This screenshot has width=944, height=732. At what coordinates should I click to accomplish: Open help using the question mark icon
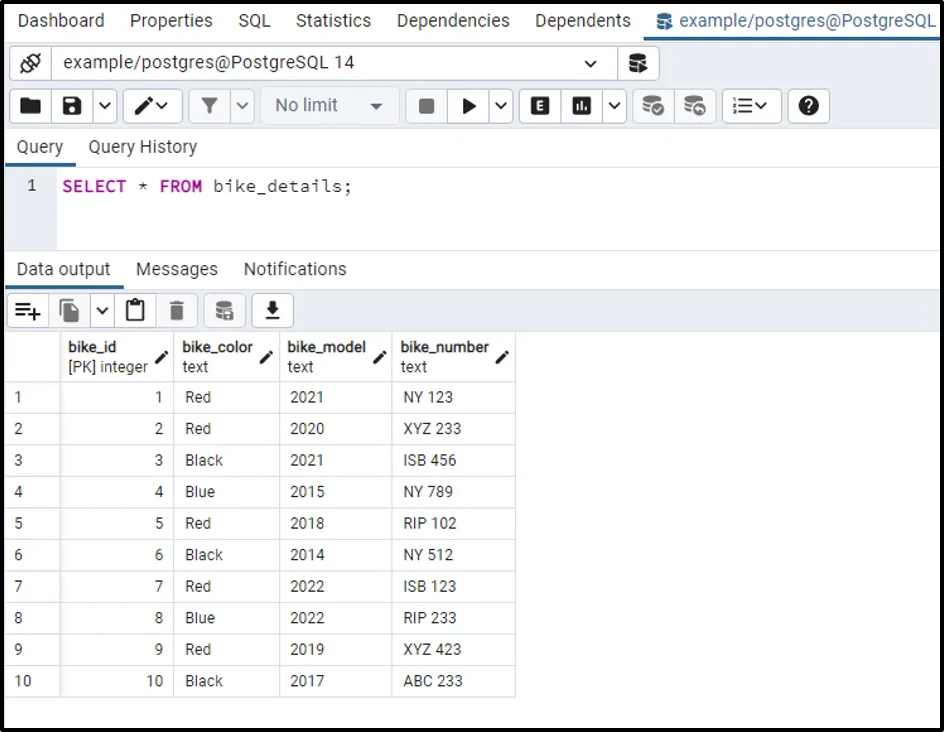point(808,106)
